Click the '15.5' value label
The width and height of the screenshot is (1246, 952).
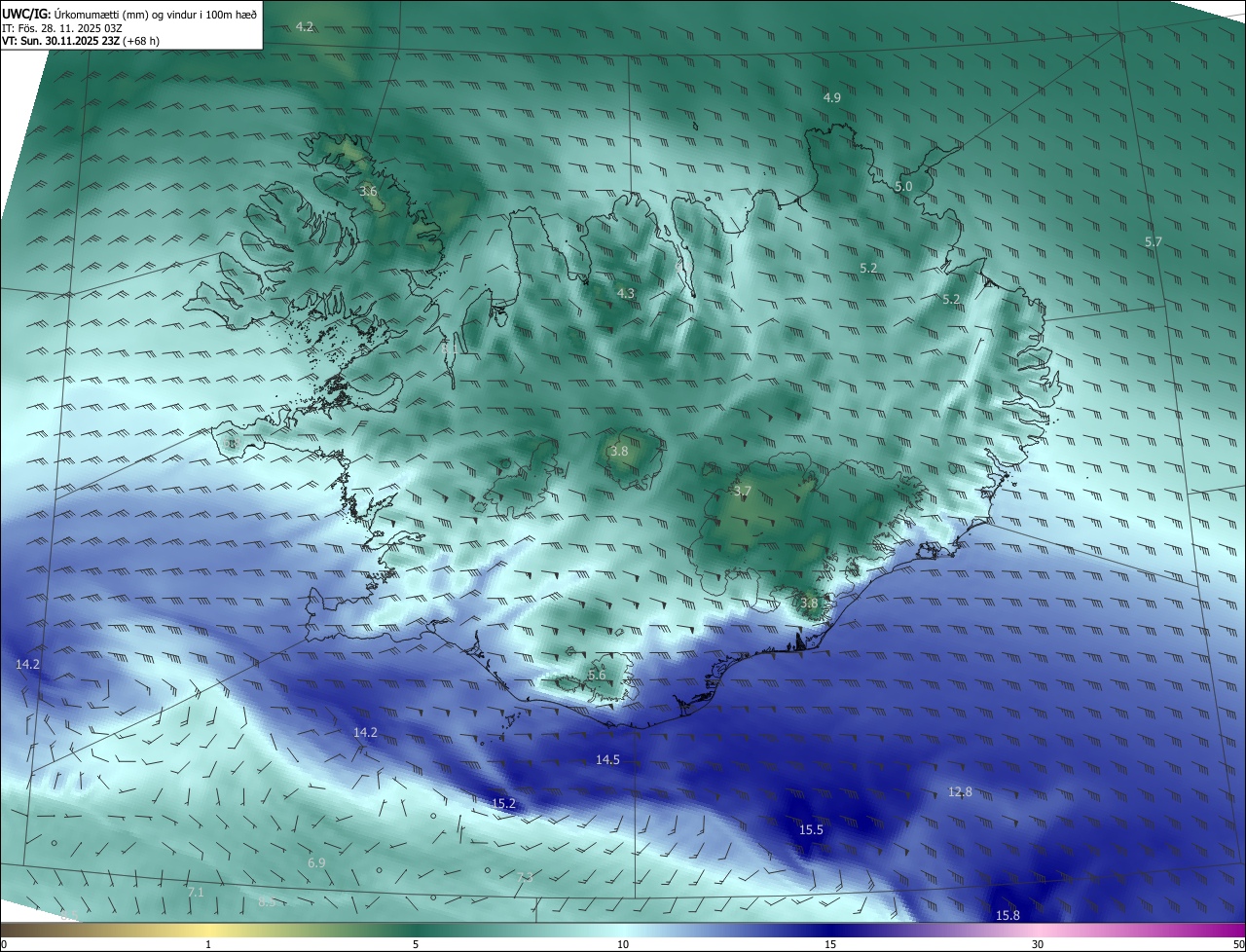coord(811,829)
